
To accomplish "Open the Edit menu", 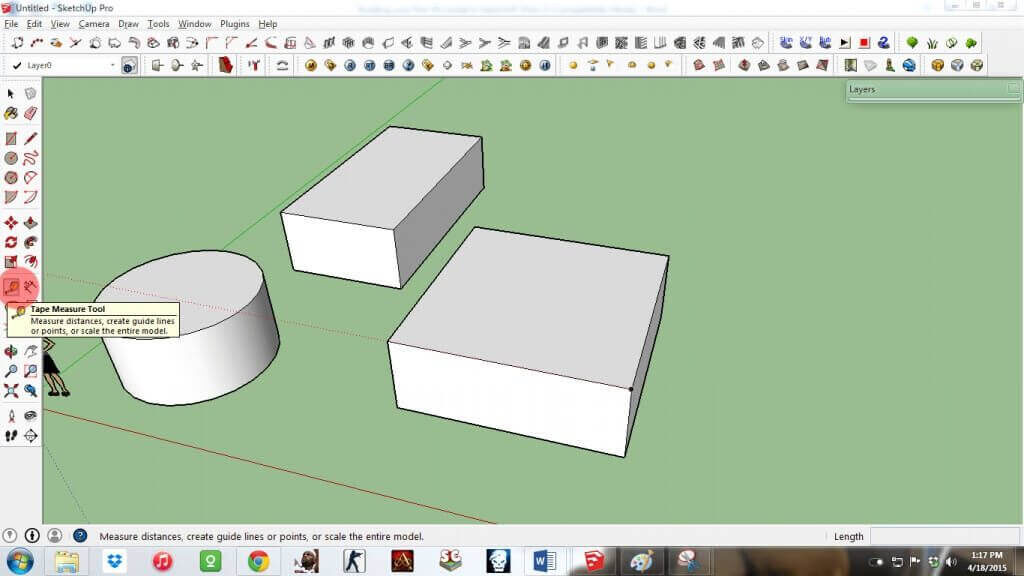I will pyautogui.click(x=34, y=24).
